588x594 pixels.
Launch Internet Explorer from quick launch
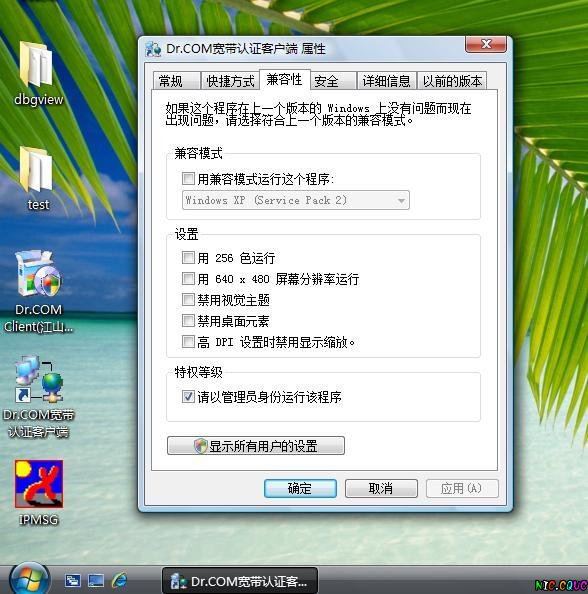pos(119,580)
